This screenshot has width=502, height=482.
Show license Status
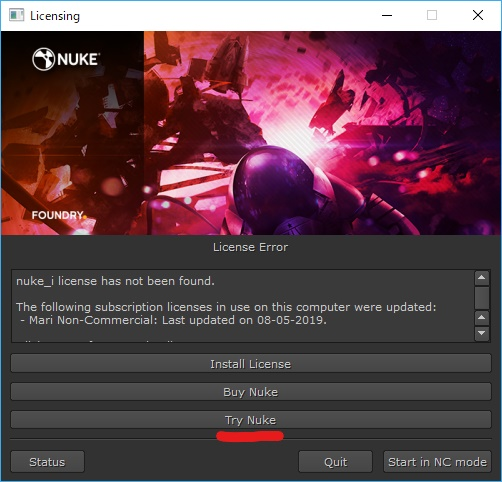tap(47, 462)
